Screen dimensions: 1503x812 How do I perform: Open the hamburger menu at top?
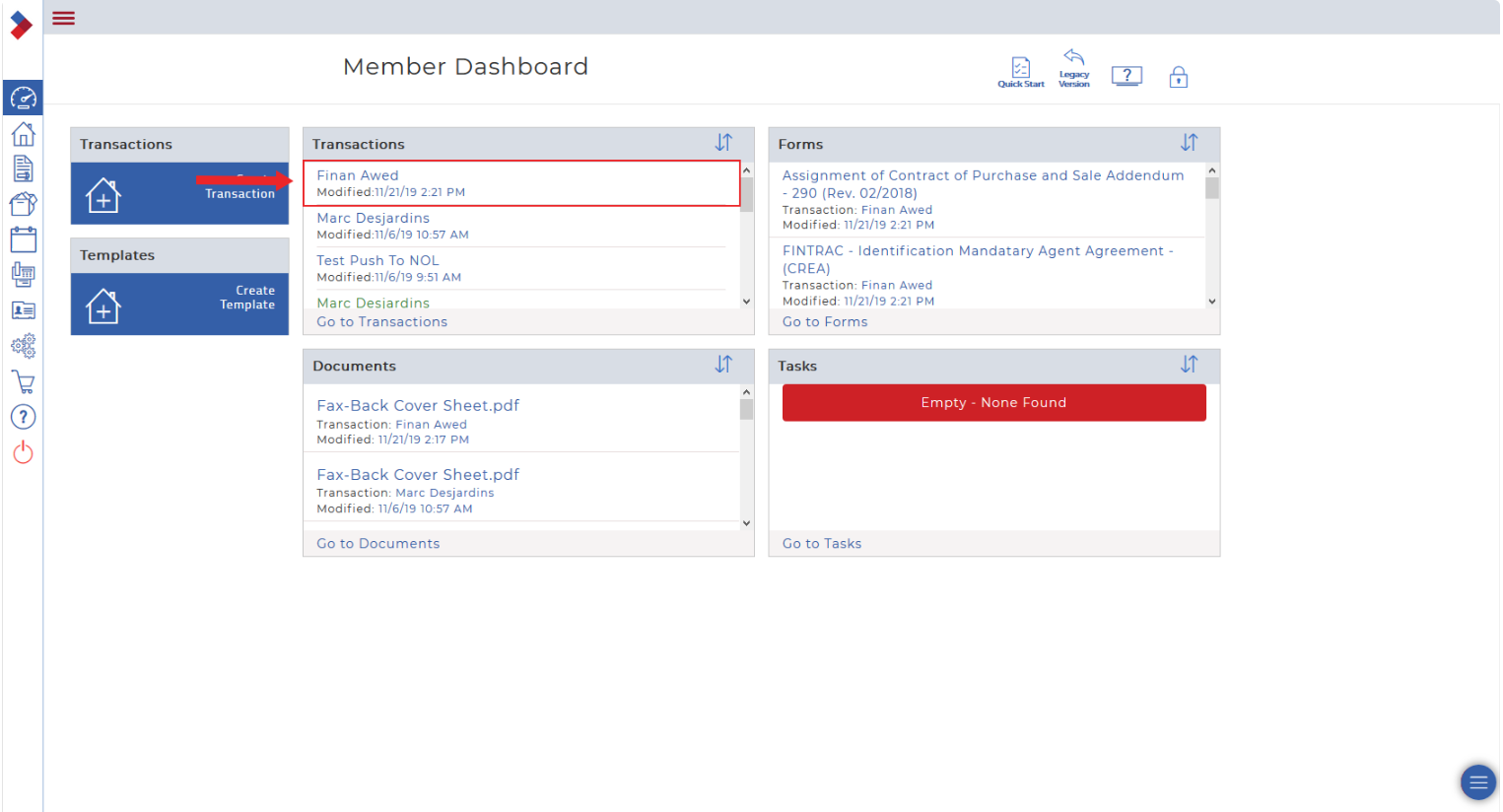(64, 18)
